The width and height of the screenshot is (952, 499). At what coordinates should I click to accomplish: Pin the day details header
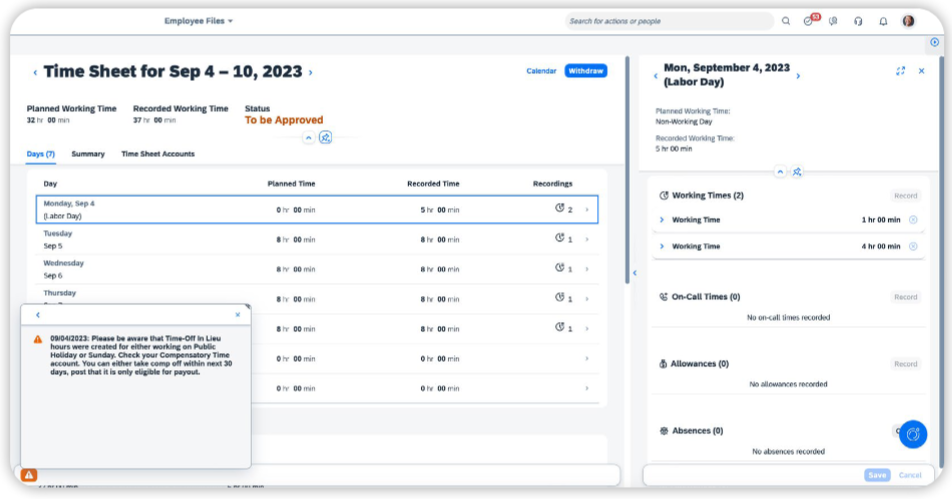[797, 172]
